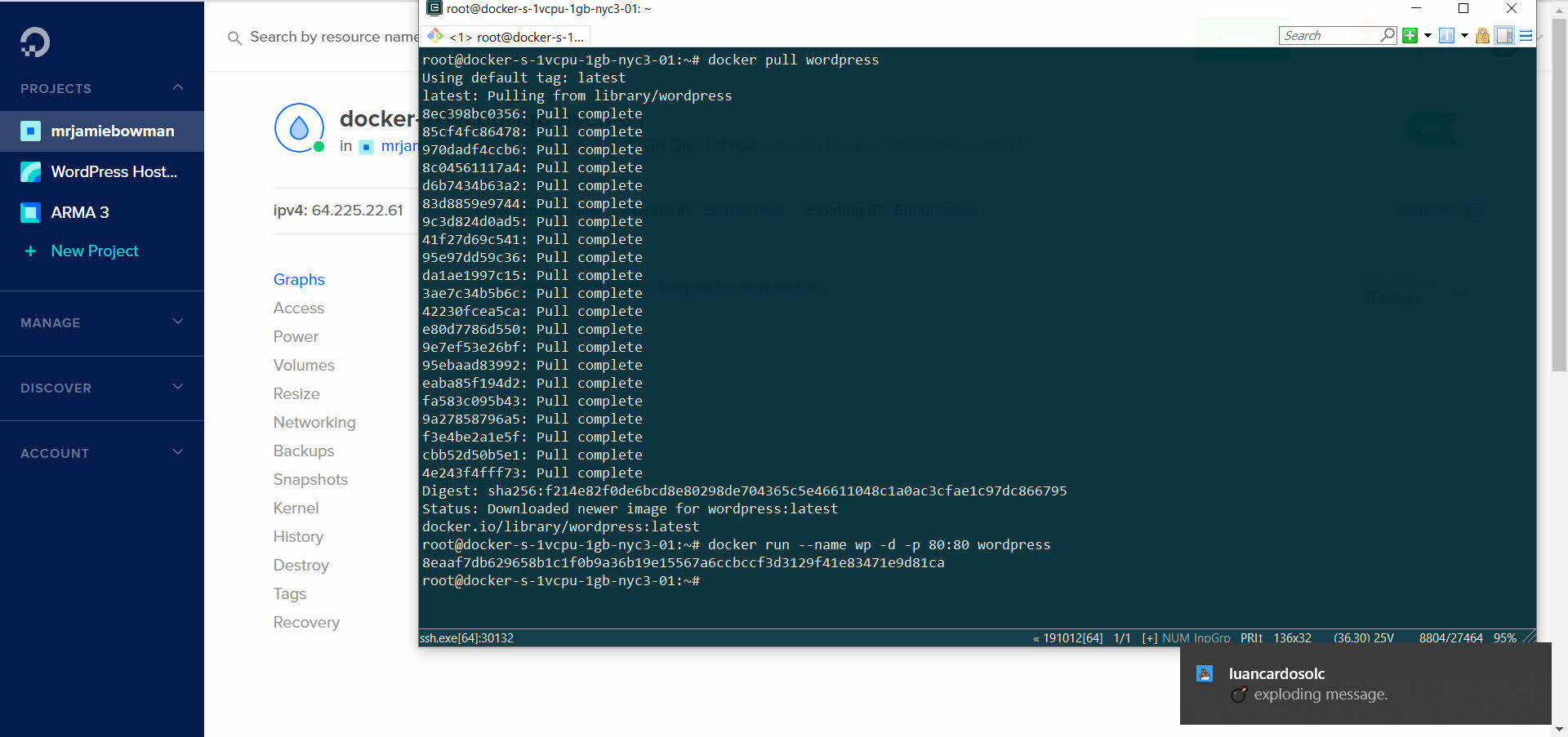This screenshot has height=737, width=1568.
Task: Click the mrjamiebowman project icon
Action: pyautogui.click(x=30, y=131)
